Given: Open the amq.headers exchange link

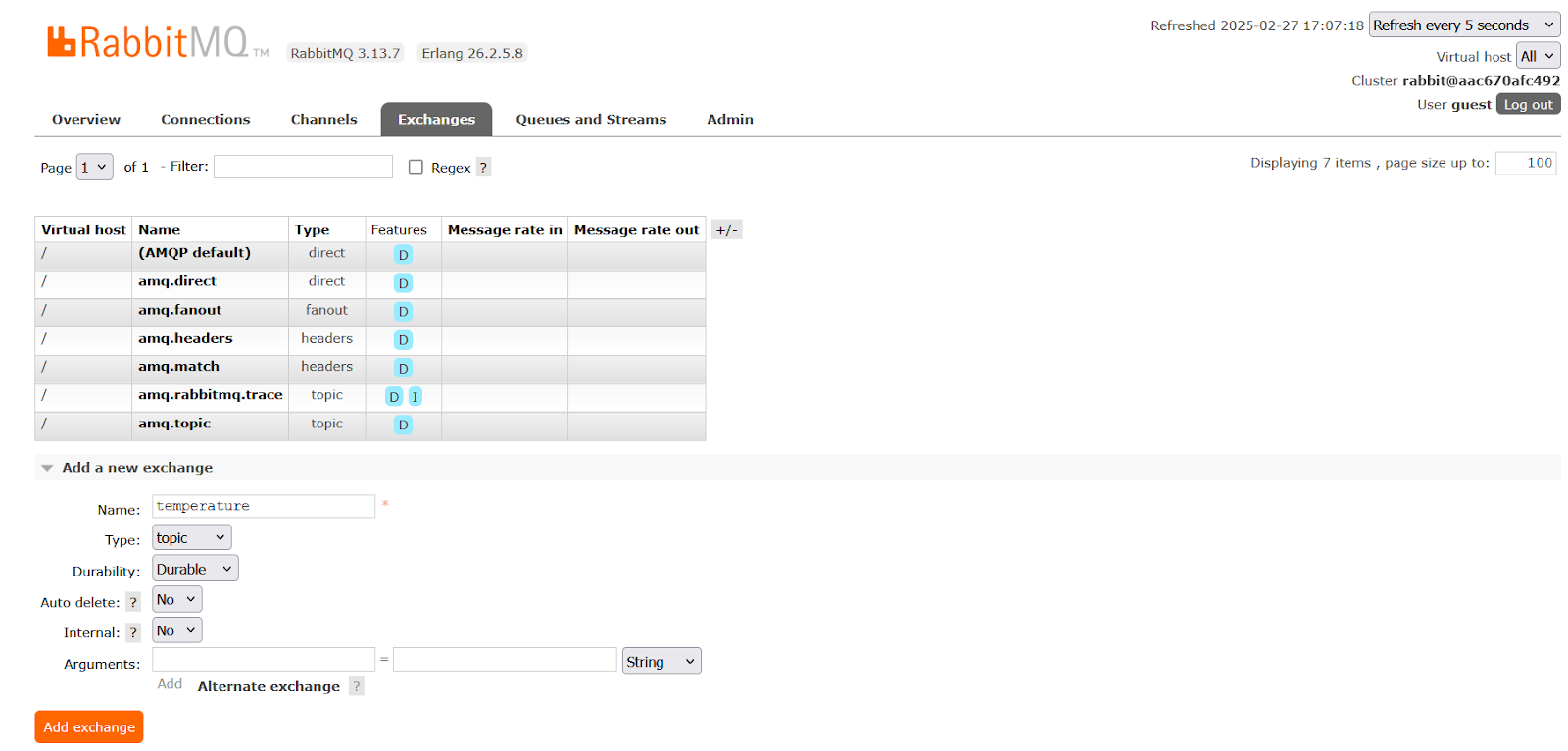Looking at the screenshot, I should click(185, 338).
